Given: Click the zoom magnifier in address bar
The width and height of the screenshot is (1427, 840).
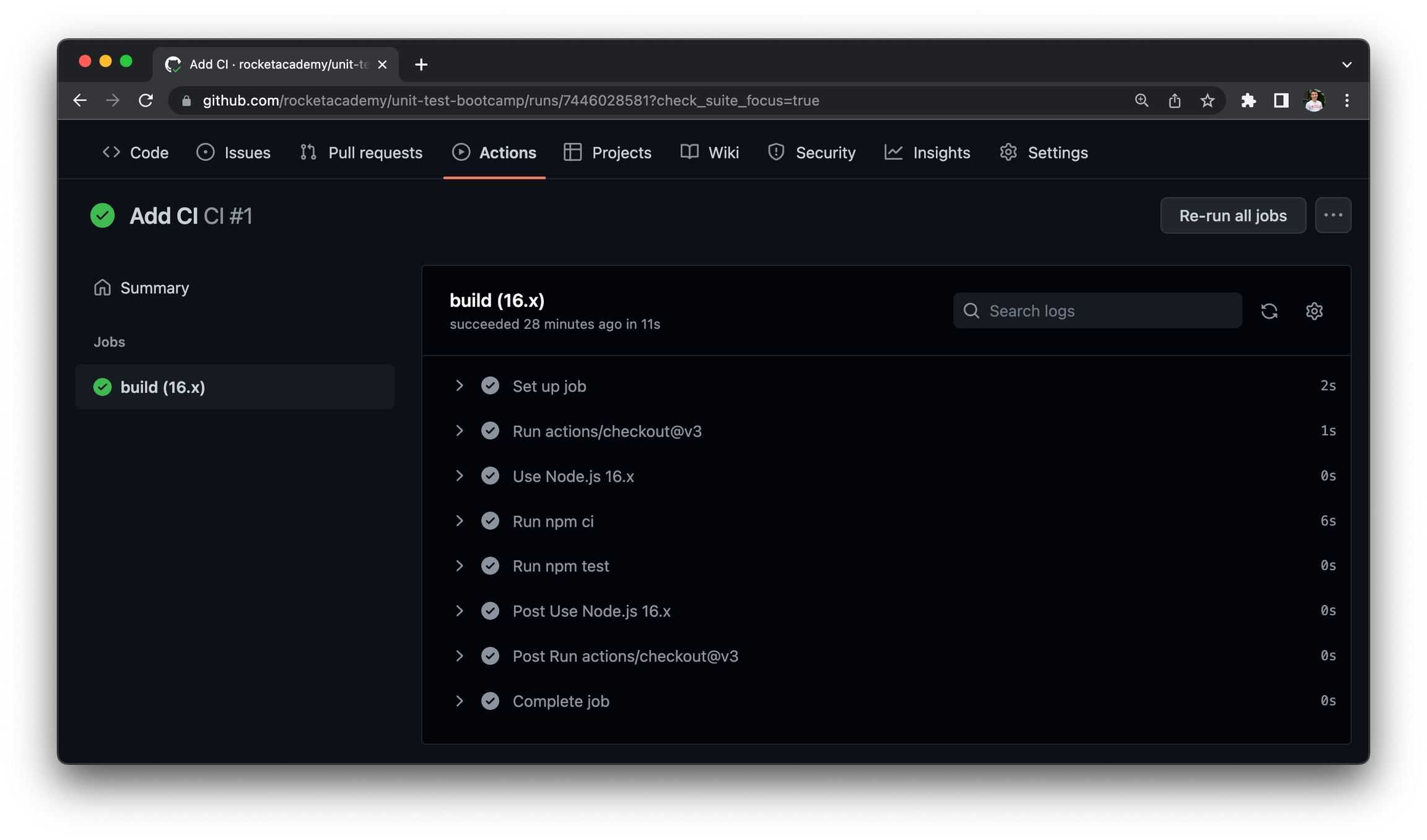Looking at the screenshot, I should tap(1141, 100).
